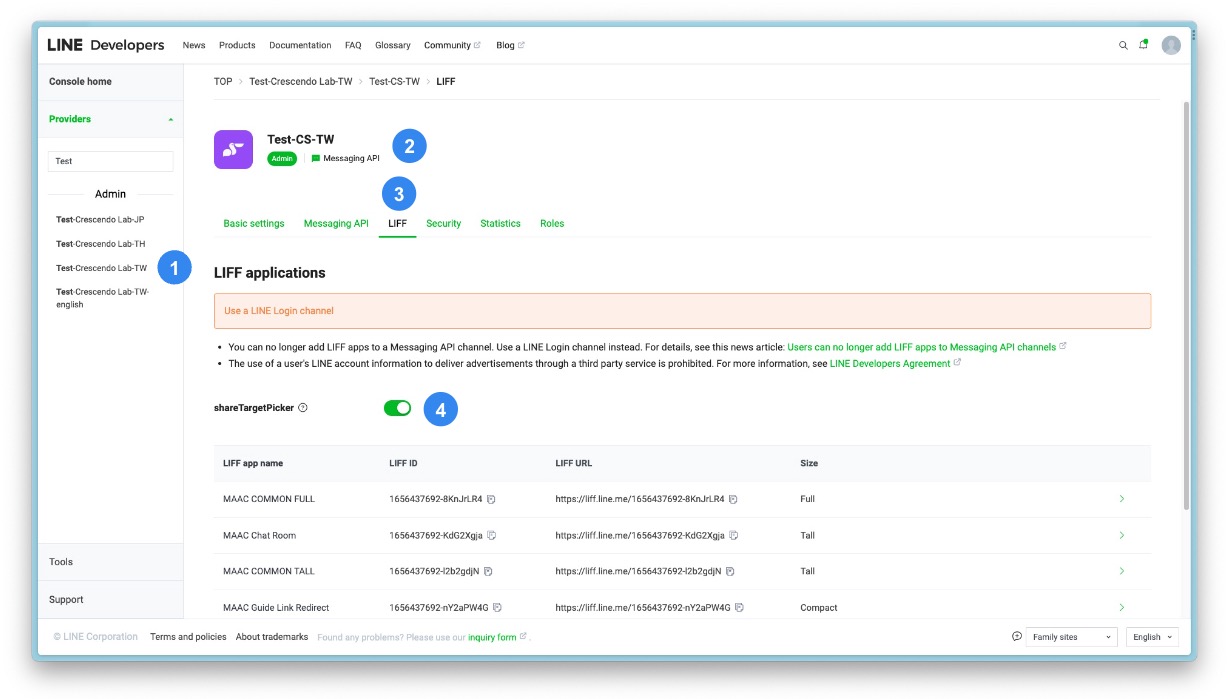Switch to the Security tab
Image resolution: width=1228 pixels, height=699 pixels.
pyautogui.click(x=444, y=224)
